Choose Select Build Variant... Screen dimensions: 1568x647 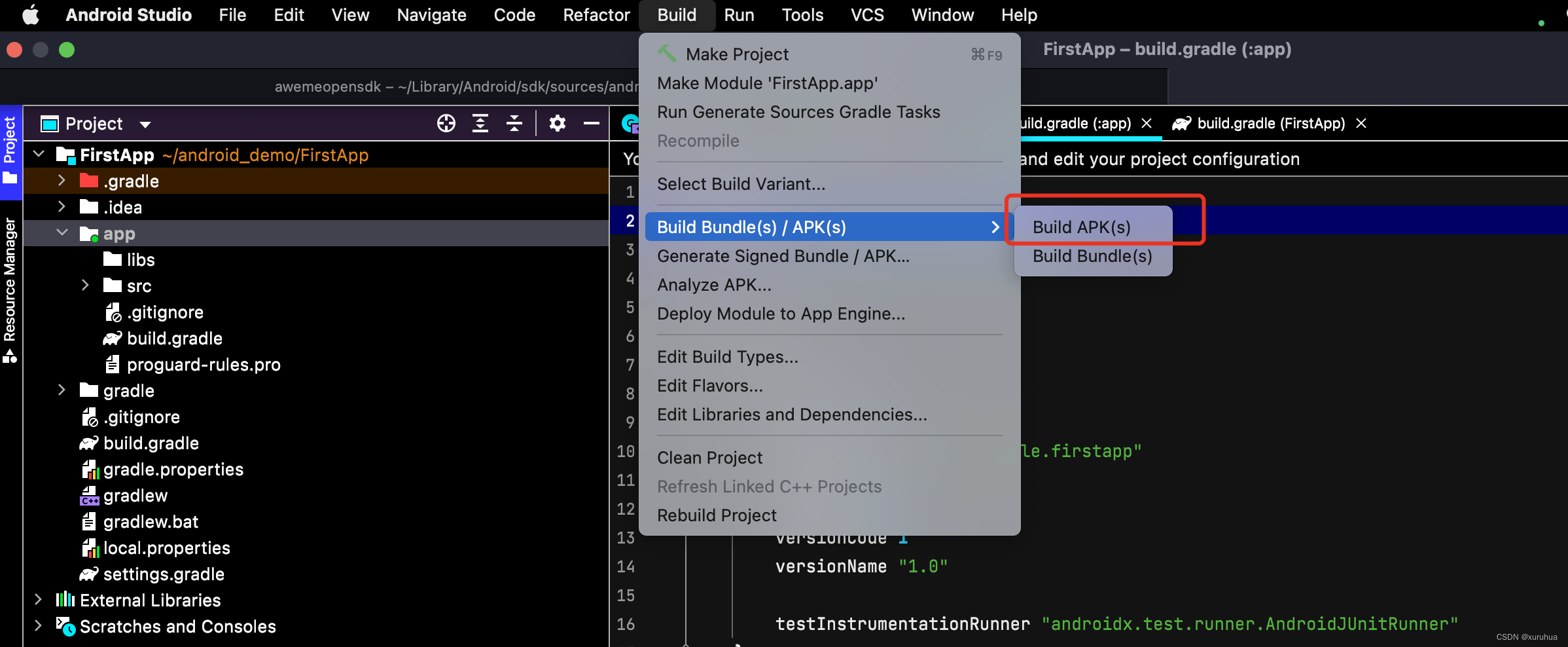click(829, 184)
